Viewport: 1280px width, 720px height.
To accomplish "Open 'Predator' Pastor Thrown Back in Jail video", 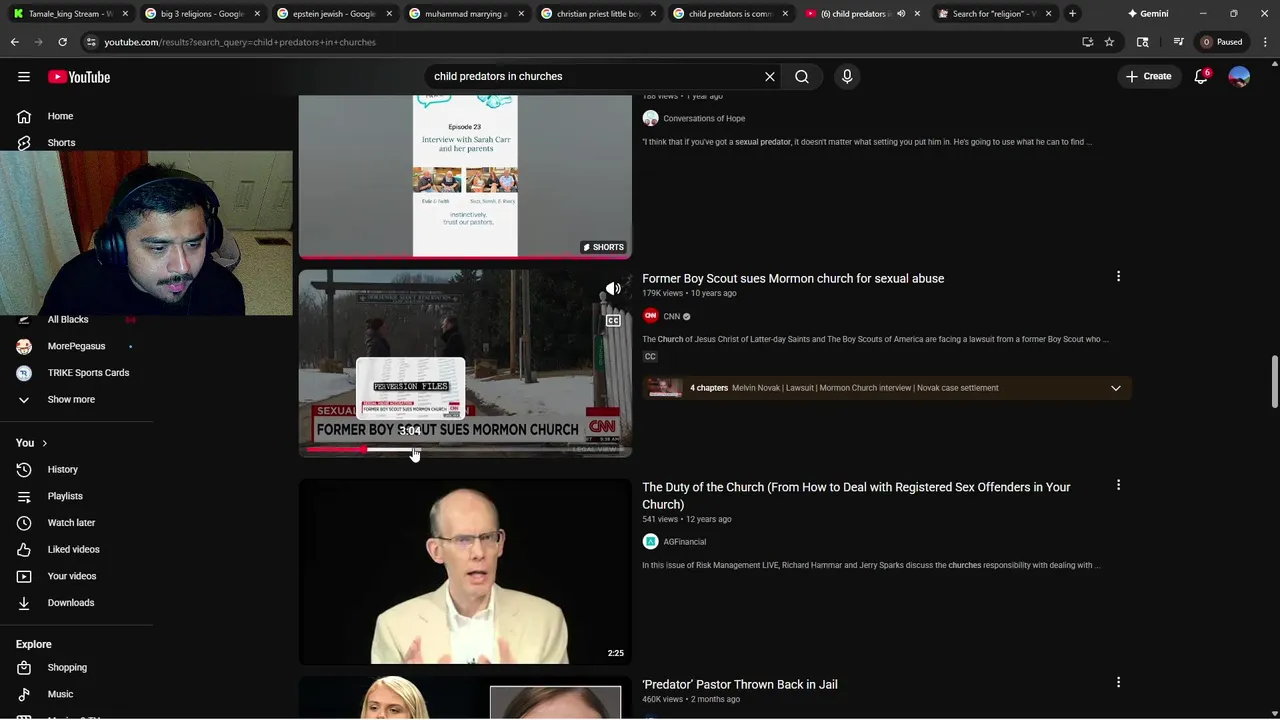I will [x=740, y=684].
